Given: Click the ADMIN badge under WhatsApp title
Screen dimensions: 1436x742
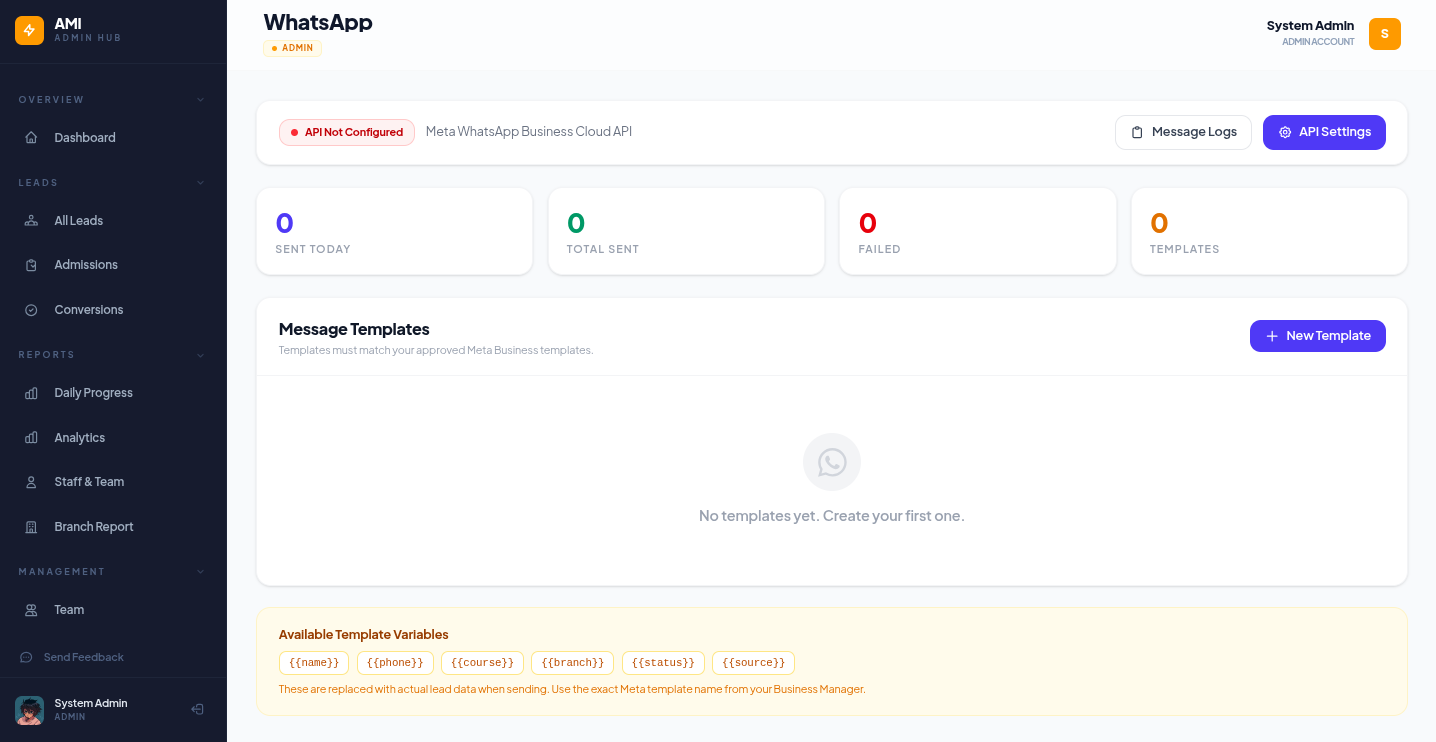Looking at the screenshot, I should (x=292, y=48).
